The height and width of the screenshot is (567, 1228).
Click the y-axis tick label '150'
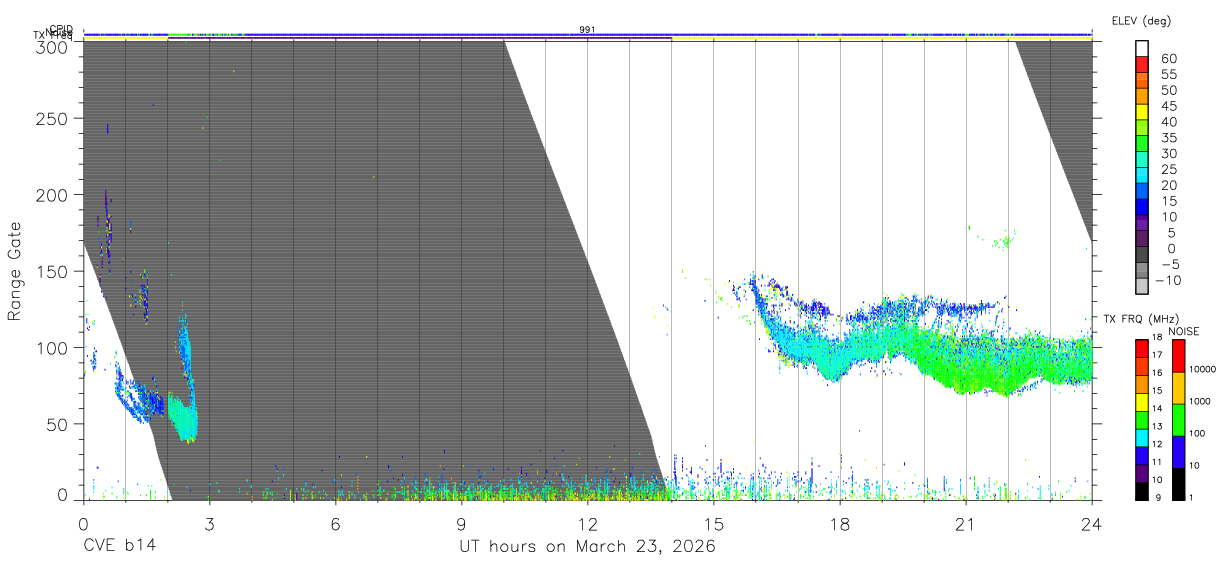click(x=53, y=271)
